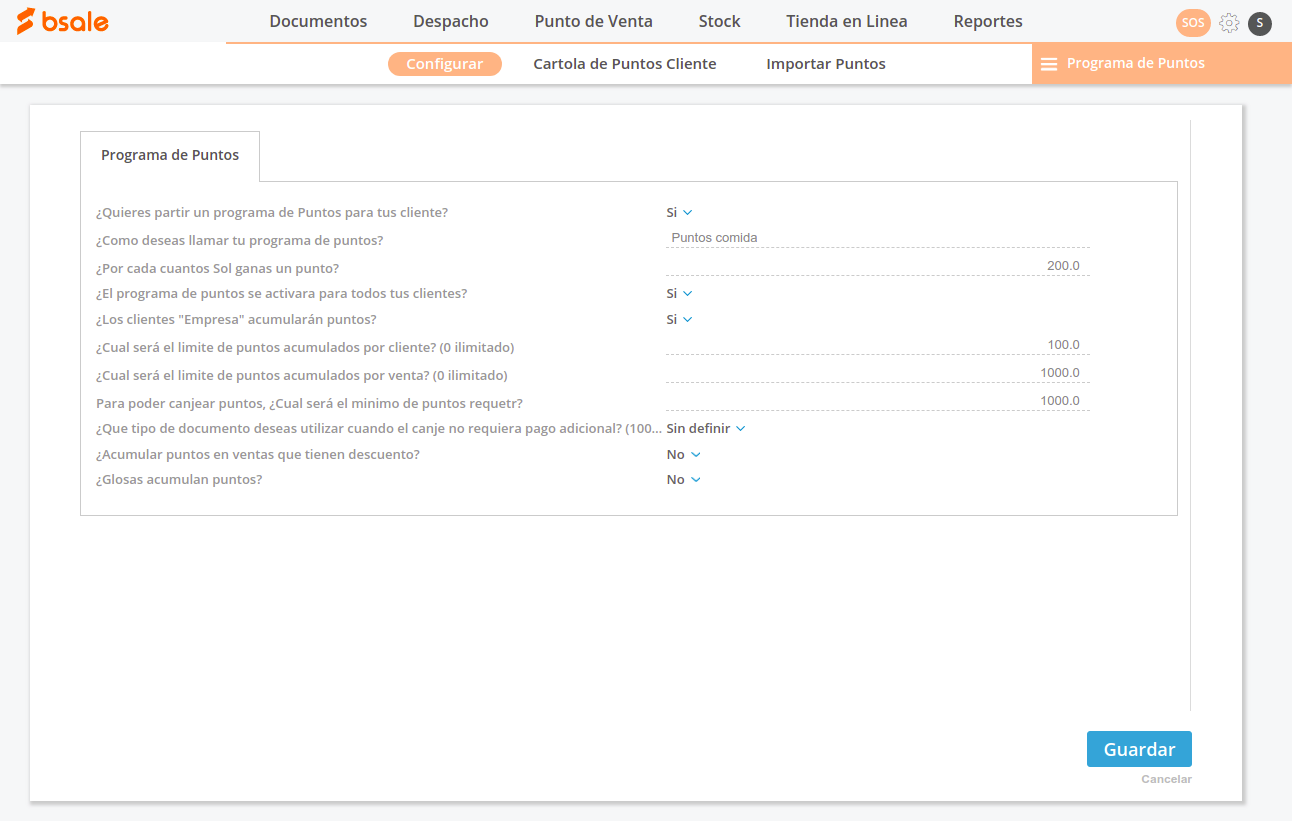Toggle the Glosas acumulan puntos dropdown
1292x821 pixels.
coord(684,480)
